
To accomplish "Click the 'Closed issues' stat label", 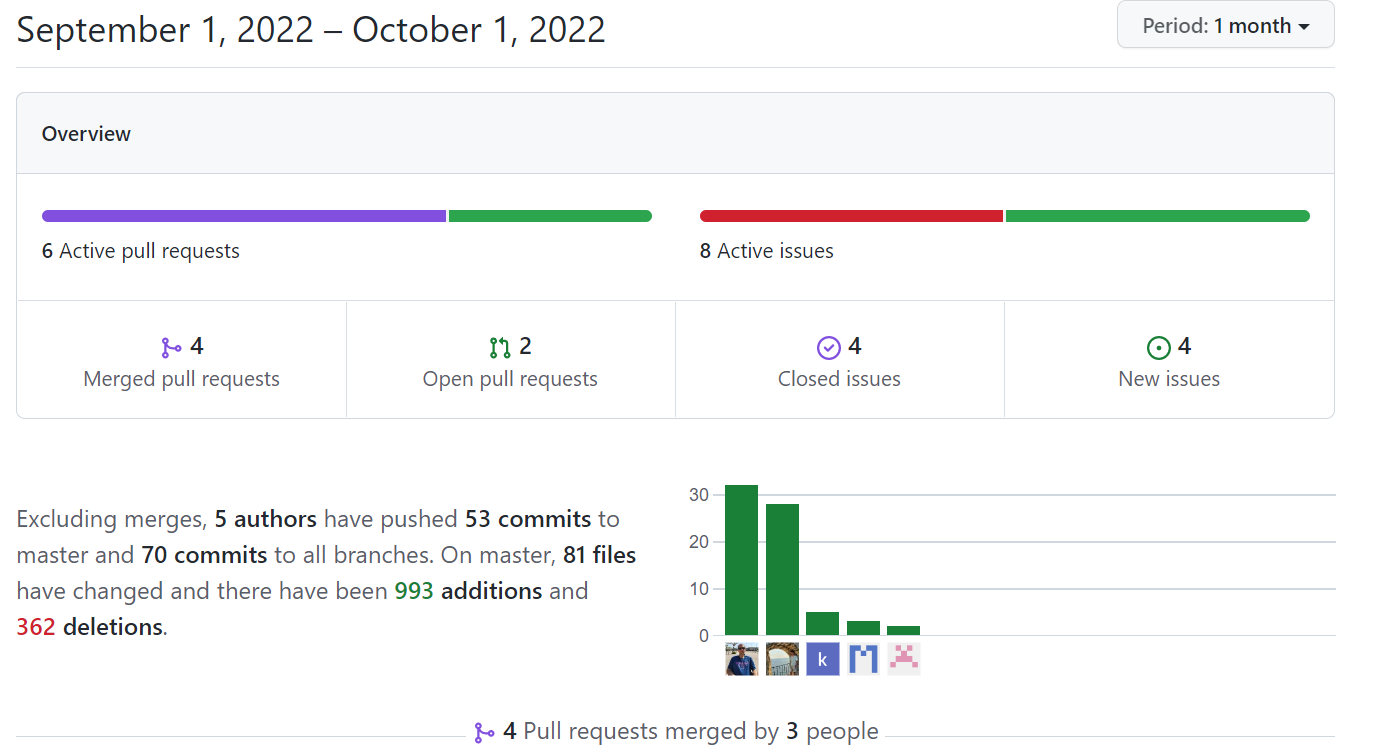I will 839,379.
